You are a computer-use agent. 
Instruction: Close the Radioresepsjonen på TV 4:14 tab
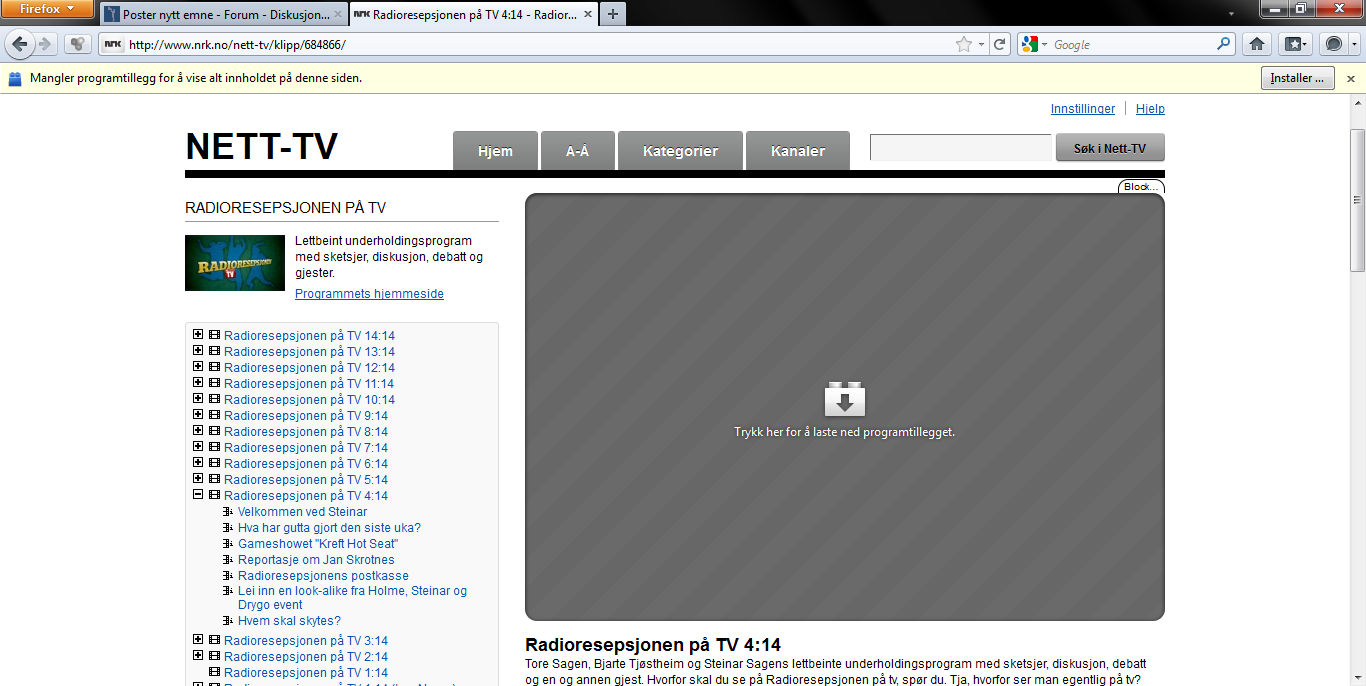tap(586, 15)
